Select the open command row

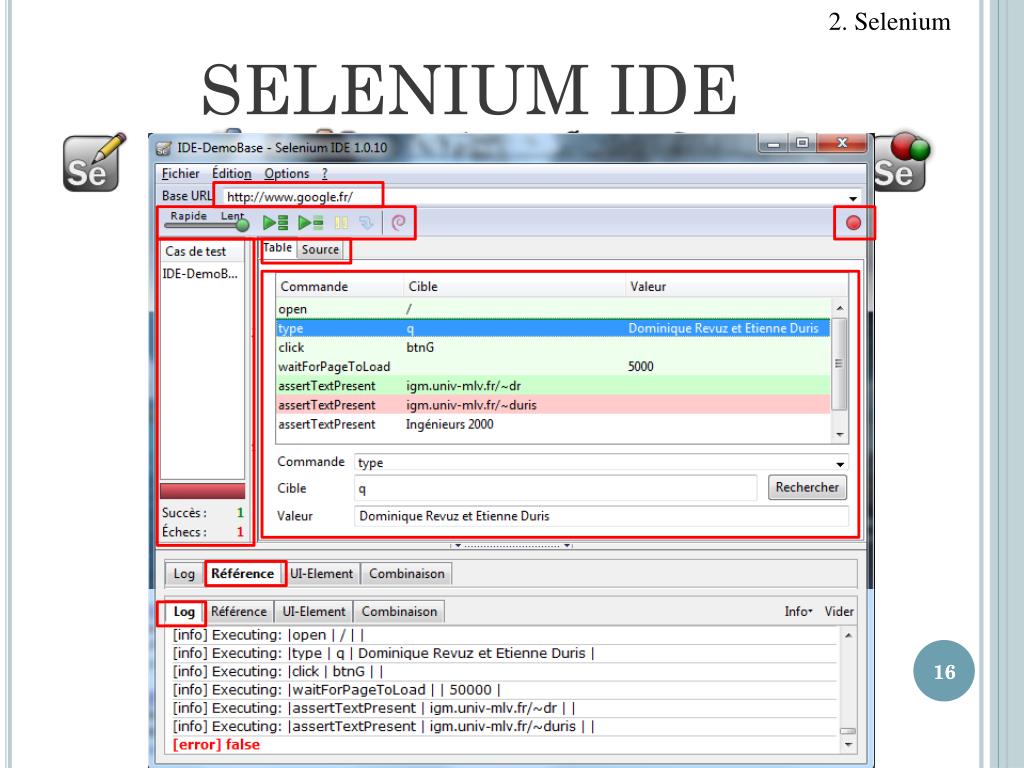[x=552, y=309]
